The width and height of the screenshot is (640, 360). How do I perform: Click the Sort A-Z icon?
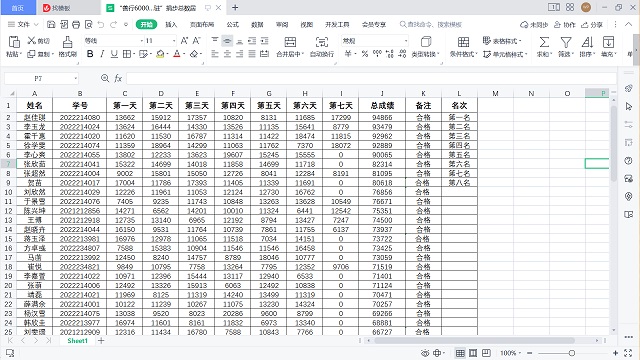tap(587, 42)
